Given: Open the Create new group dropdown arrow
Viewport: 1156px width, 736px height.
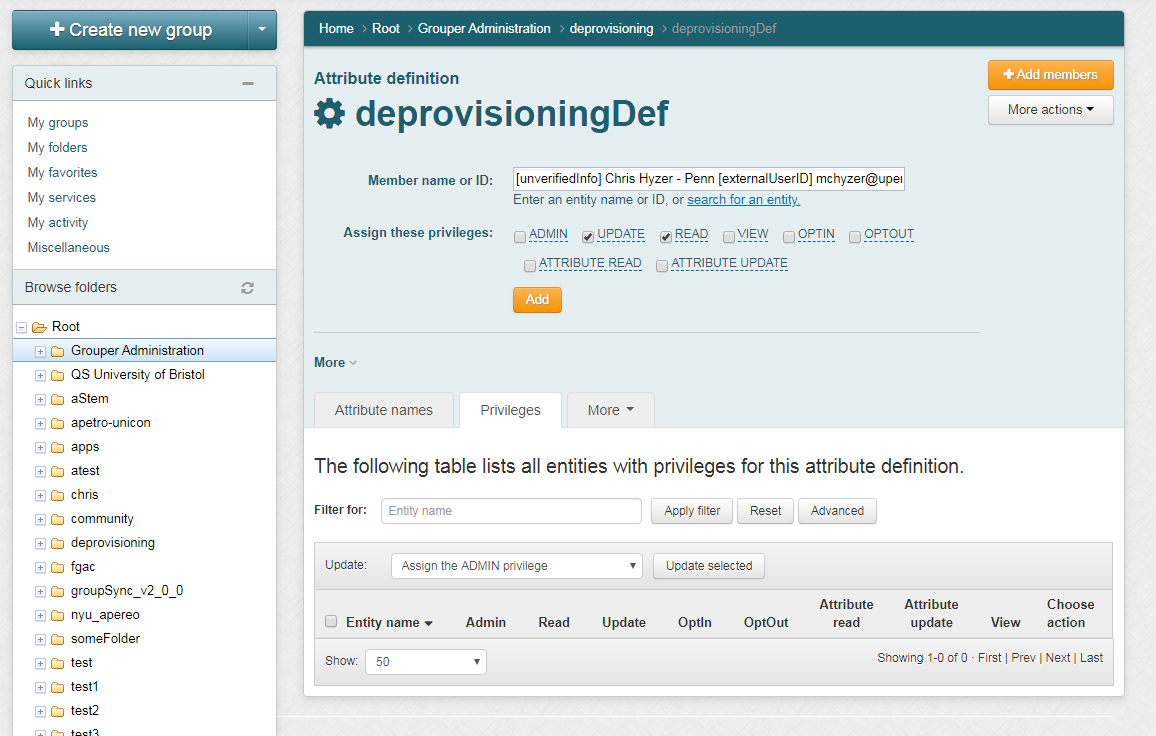Looking at the screenshot, I should coord(262,30).
